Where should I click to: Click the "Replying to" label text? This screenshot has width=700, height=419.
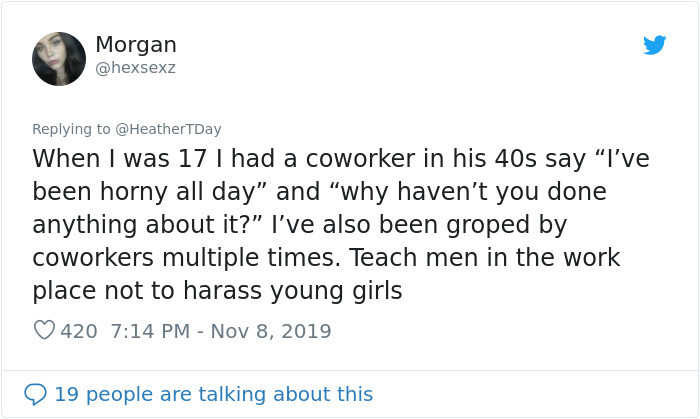72,129
